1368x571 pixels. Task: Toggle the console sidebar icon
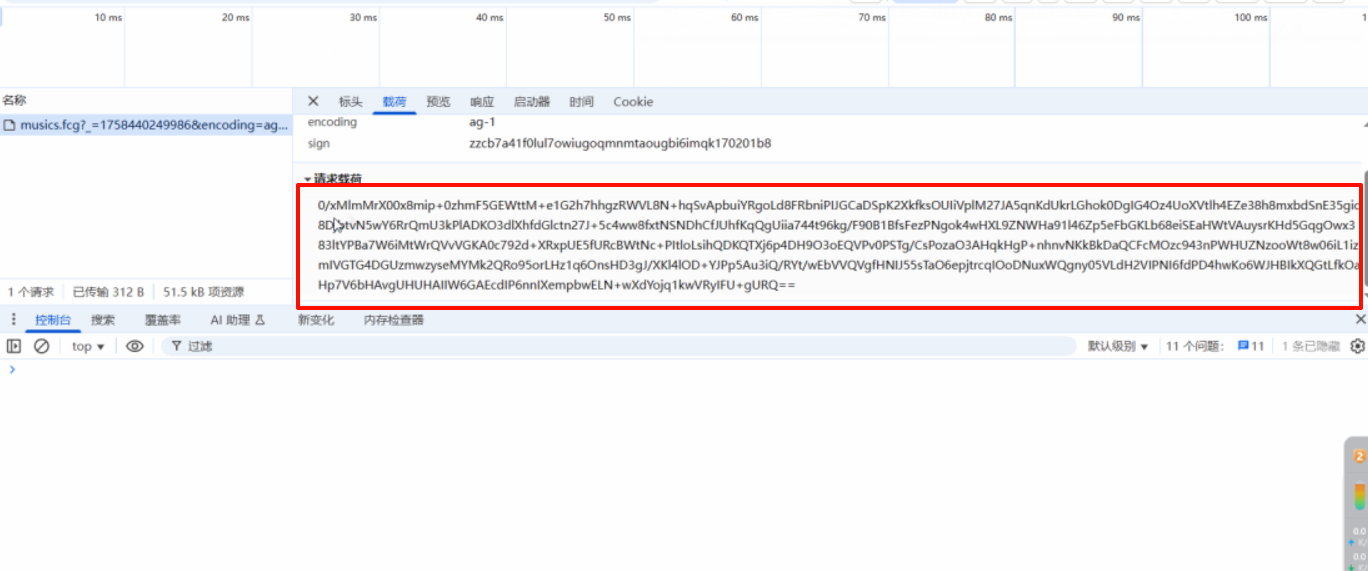point(14,346)
